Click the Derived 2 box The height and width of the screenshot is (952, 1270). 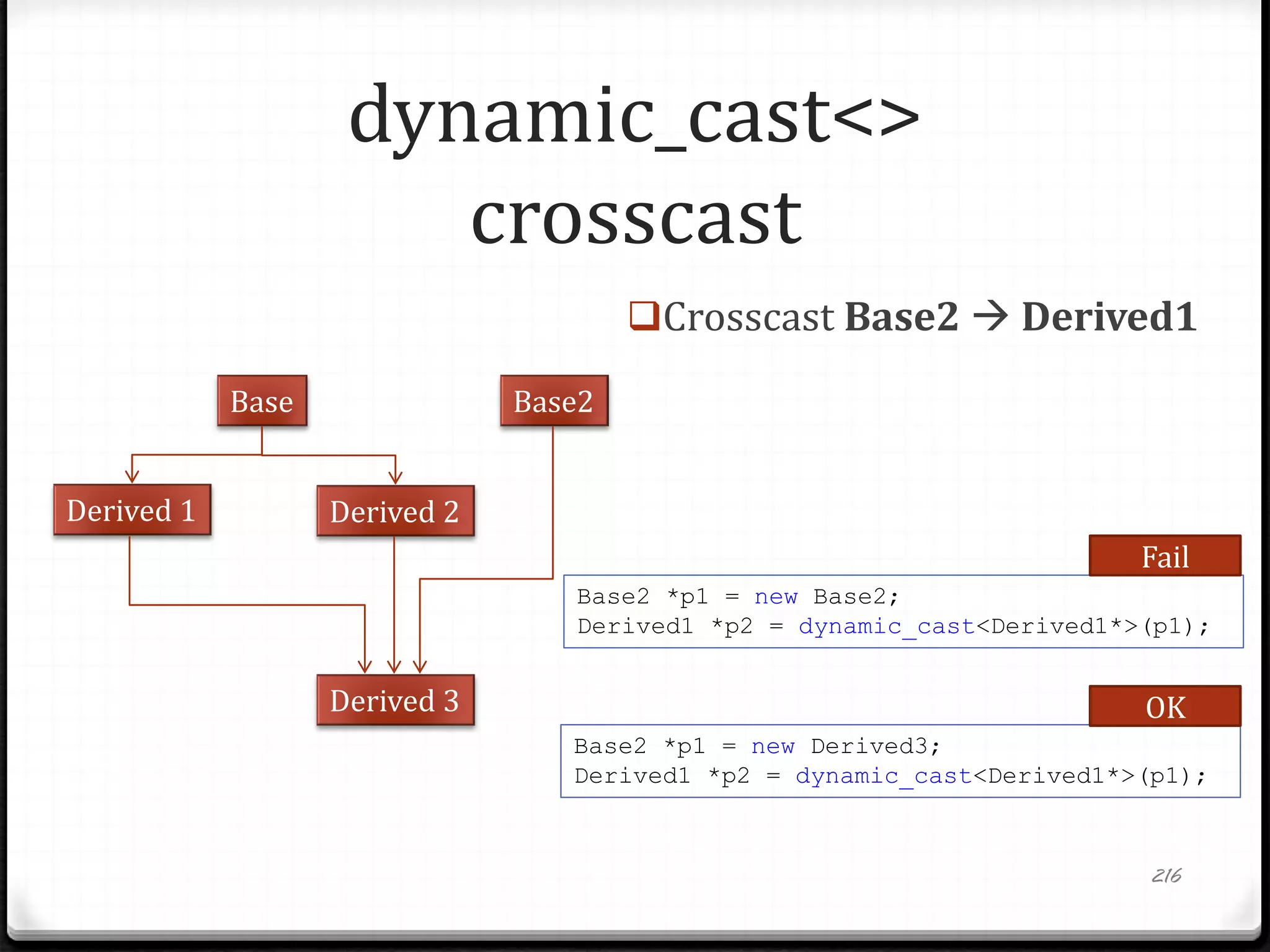[395, 511]
